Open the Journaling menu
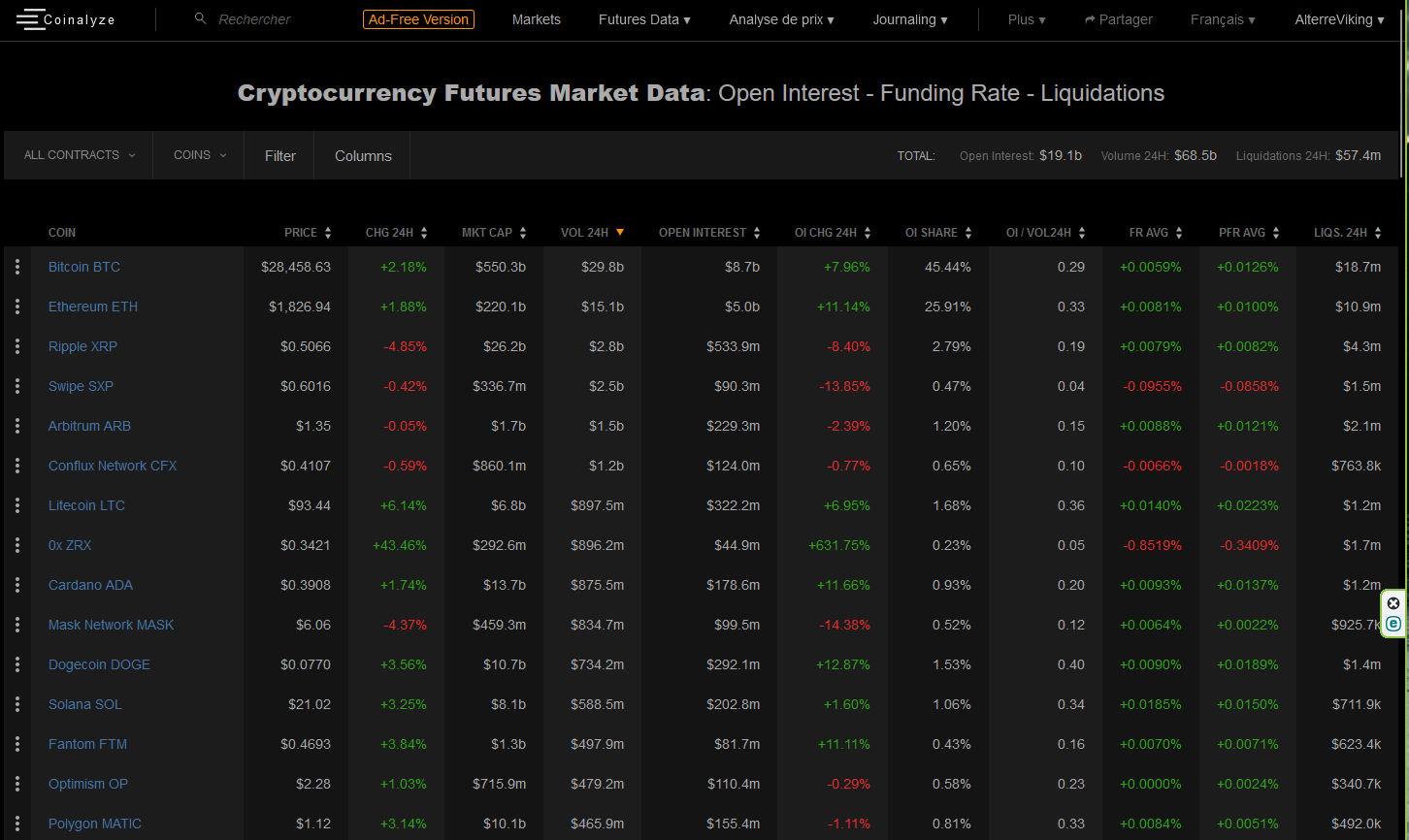The image size is (1409, 840). pyautogui.click(x=910, y=19)
